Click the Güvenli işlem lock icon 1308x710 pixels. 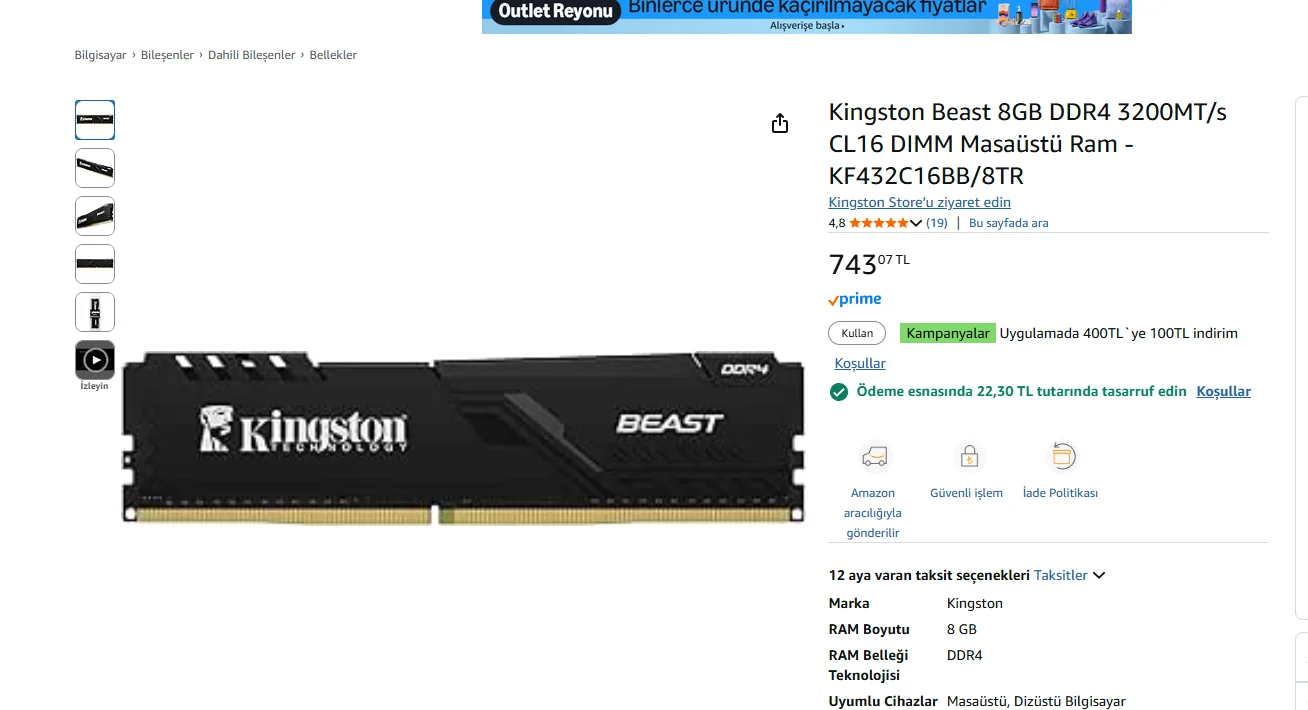click(x=968, y=457)
